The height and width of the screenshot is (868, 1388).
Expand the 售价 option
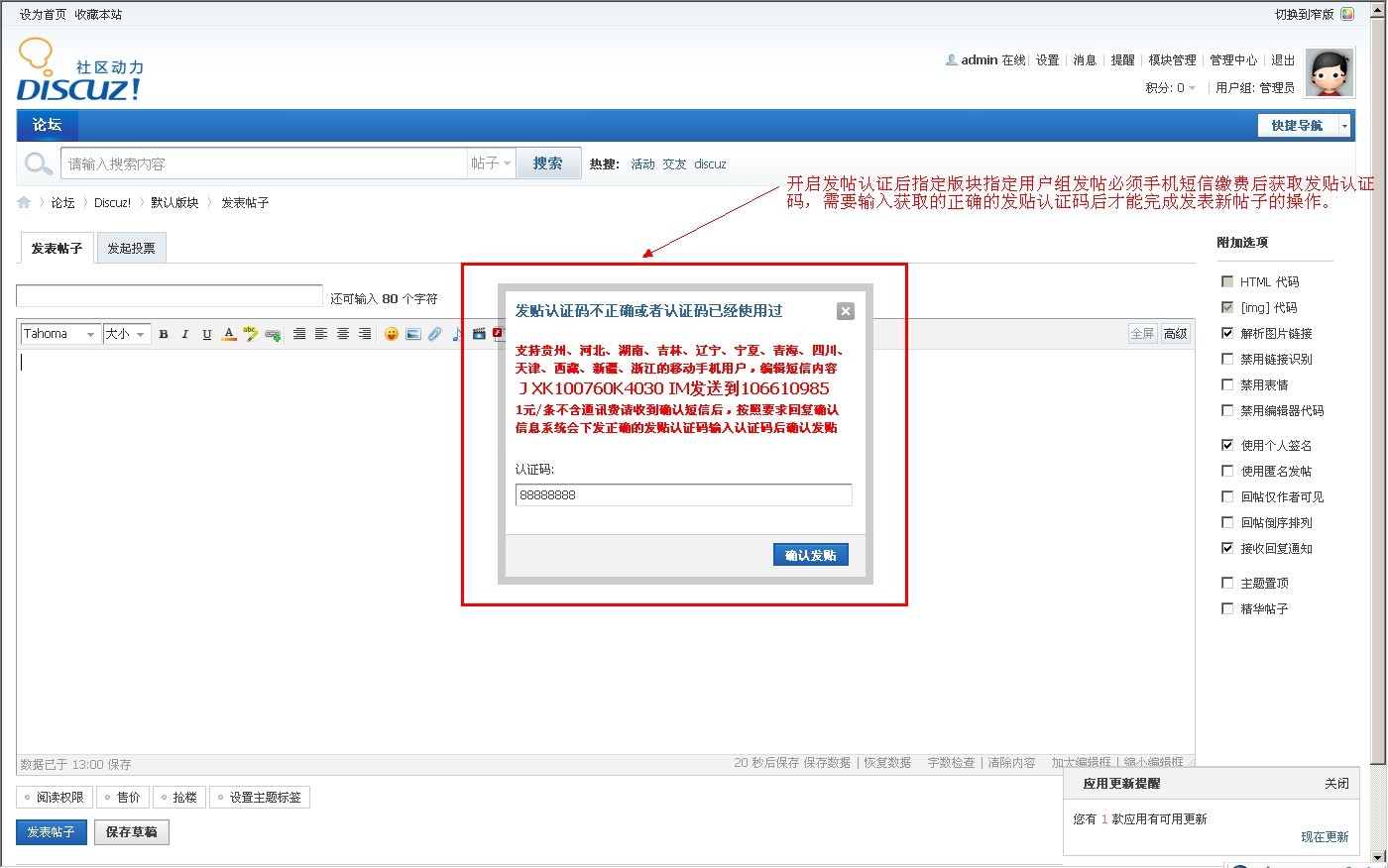click(x=123, y=797)
